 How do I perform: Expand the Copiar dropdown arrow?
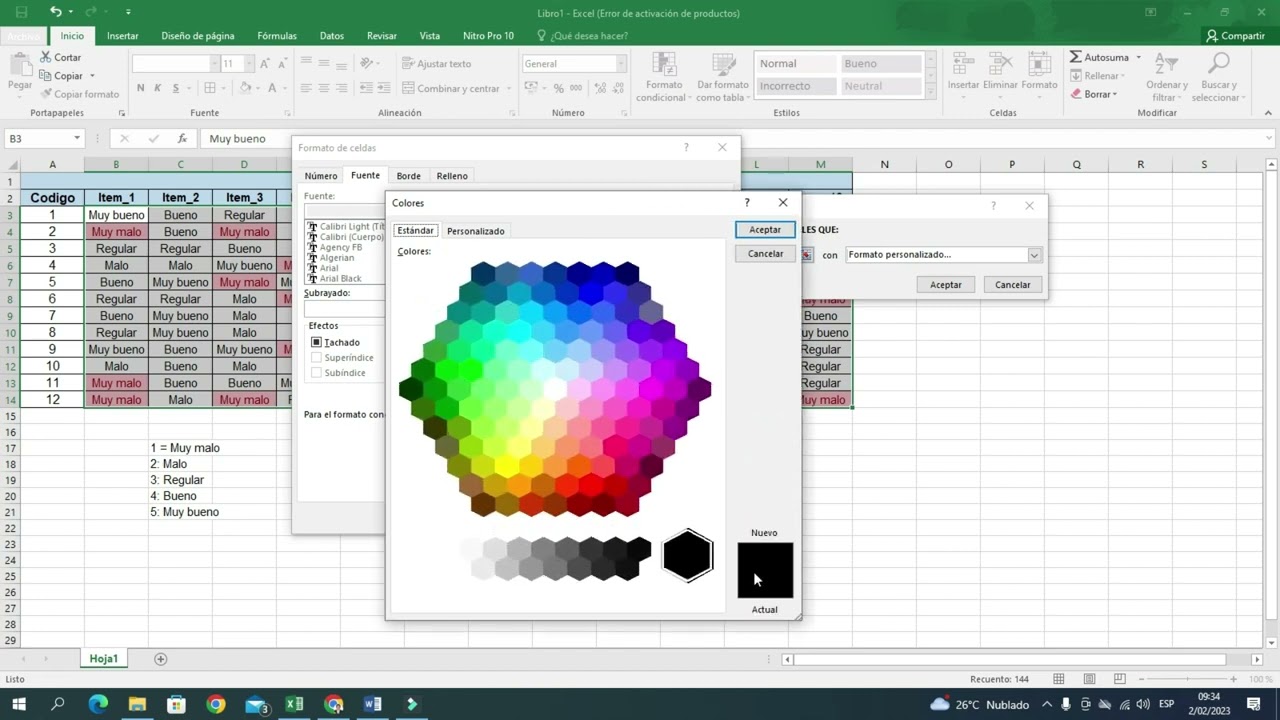pyautogui.click(x=92, y=76)
